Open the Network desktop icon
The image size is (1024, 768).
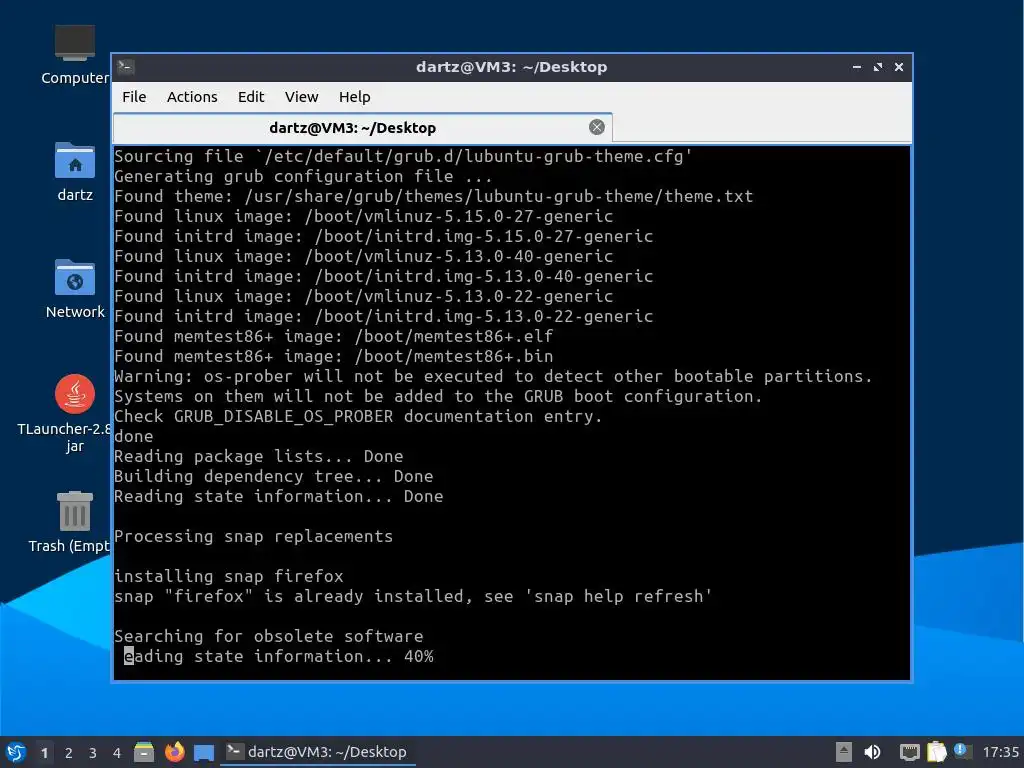tap(74, 289)
